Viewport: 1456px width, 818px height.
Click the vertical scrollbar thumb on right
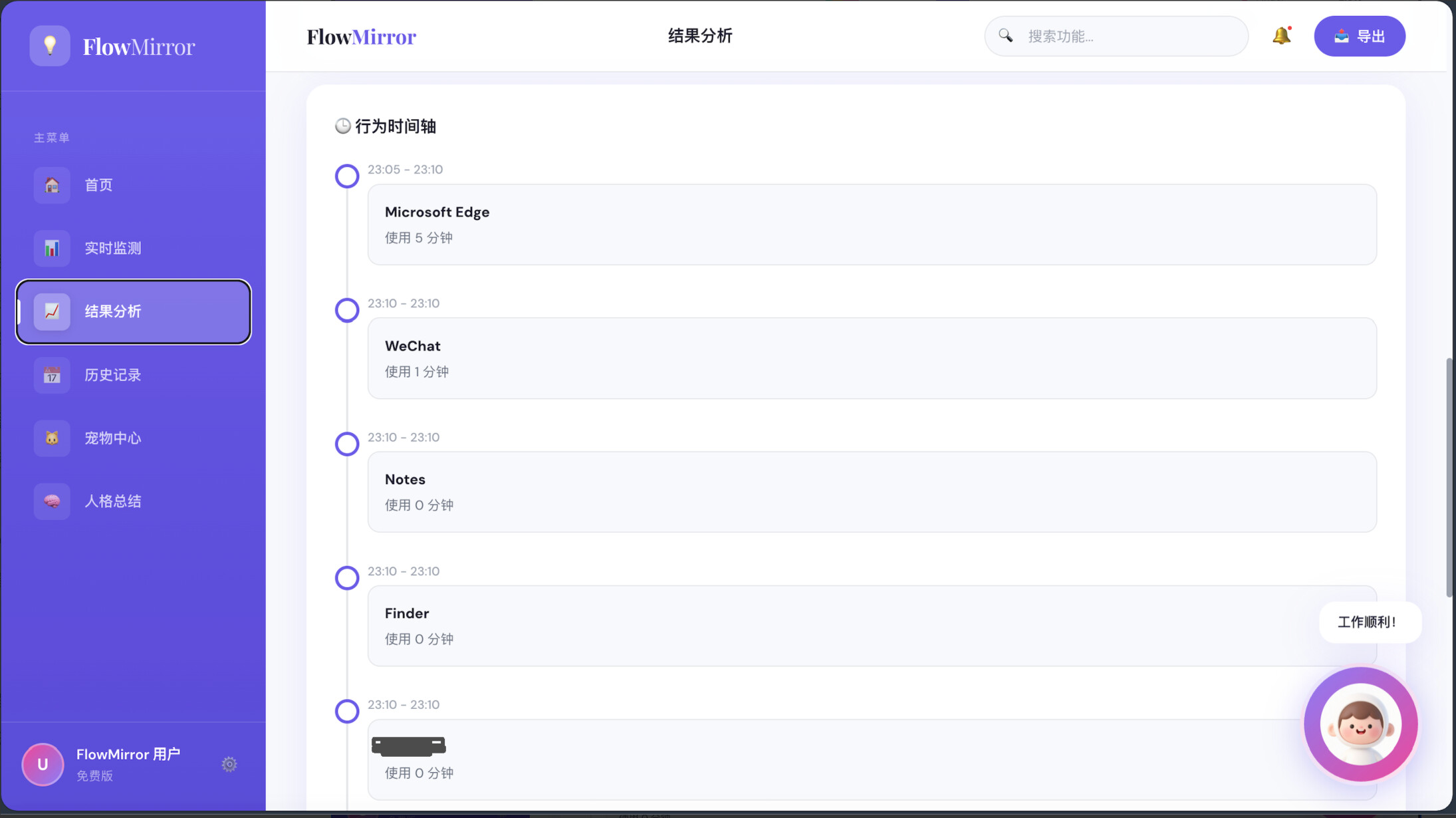[1449, 477]
